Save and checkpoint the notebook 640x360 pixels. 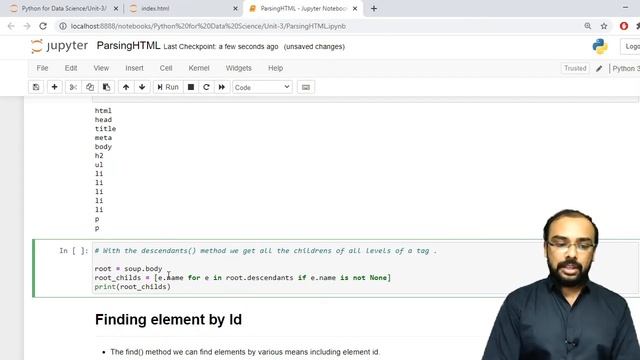point(36,87)
